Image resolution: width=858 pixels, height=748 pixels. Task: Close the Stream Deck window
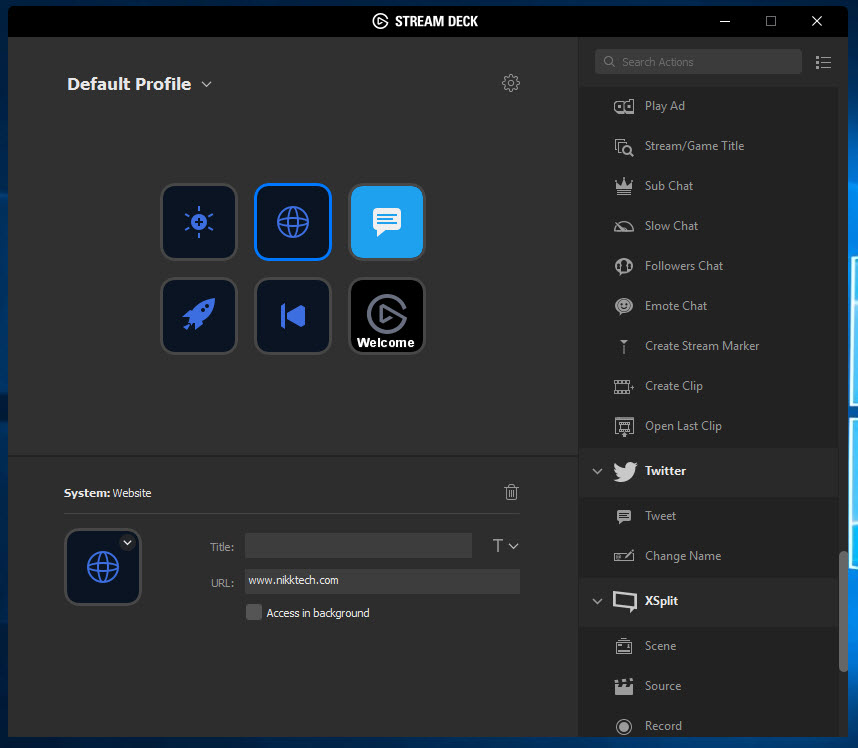coord(817,21)
